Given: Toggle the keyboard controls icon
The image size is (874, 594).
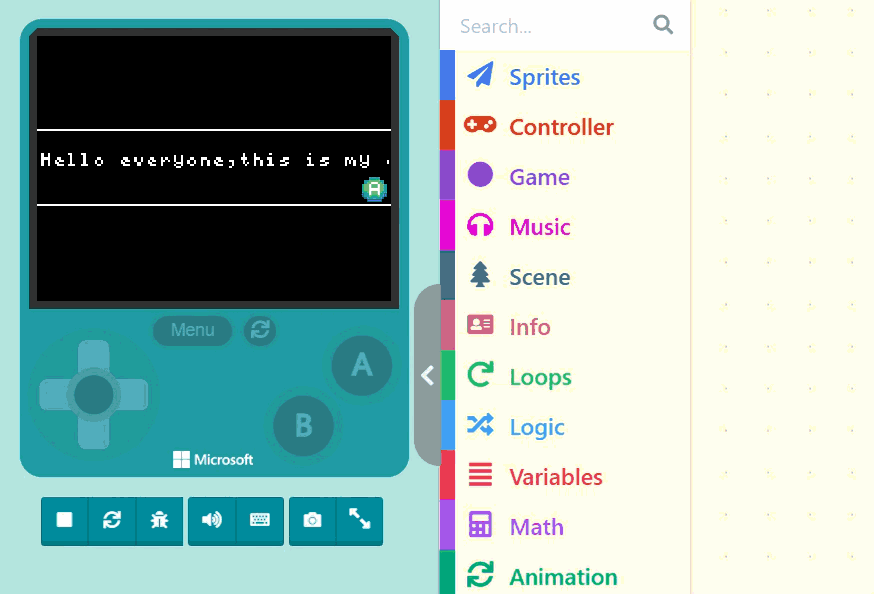Looking at the screenshot, I should tap(260, 520).
